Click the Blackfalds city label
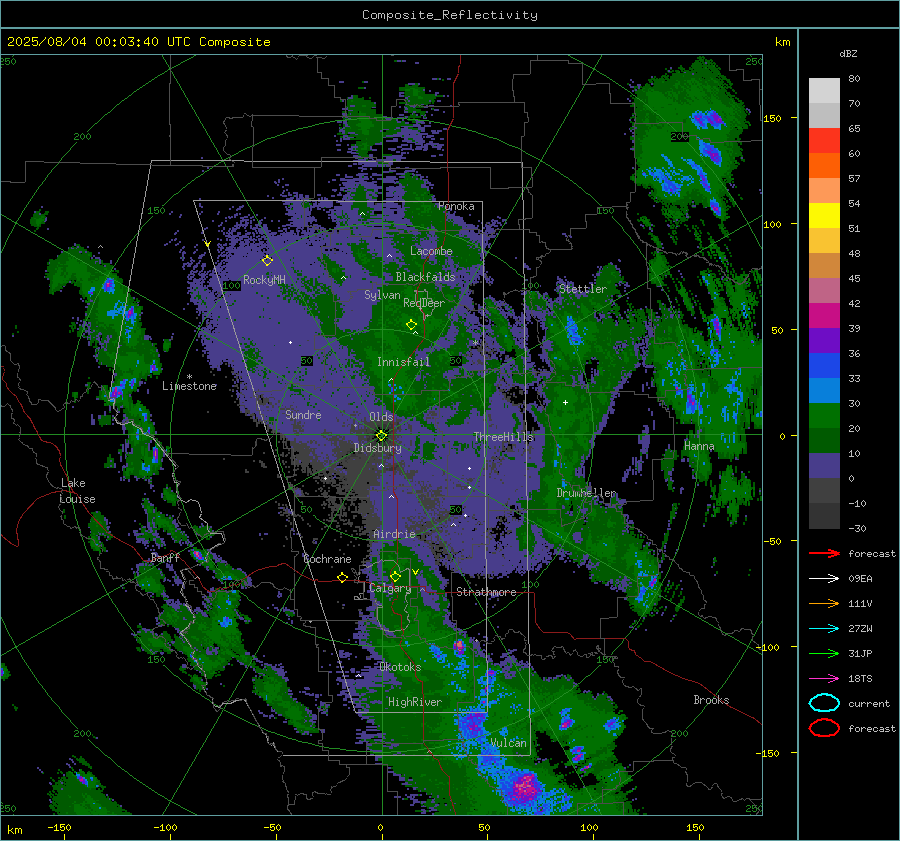The image size is (900, 841). (x=425, y=277)
